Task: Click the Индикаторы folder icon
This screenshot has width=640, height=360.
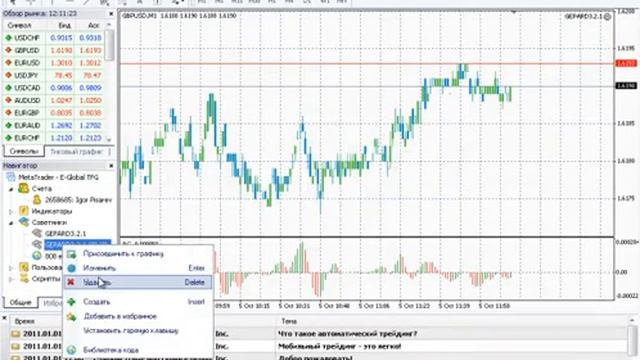Action: click(24, 211)
